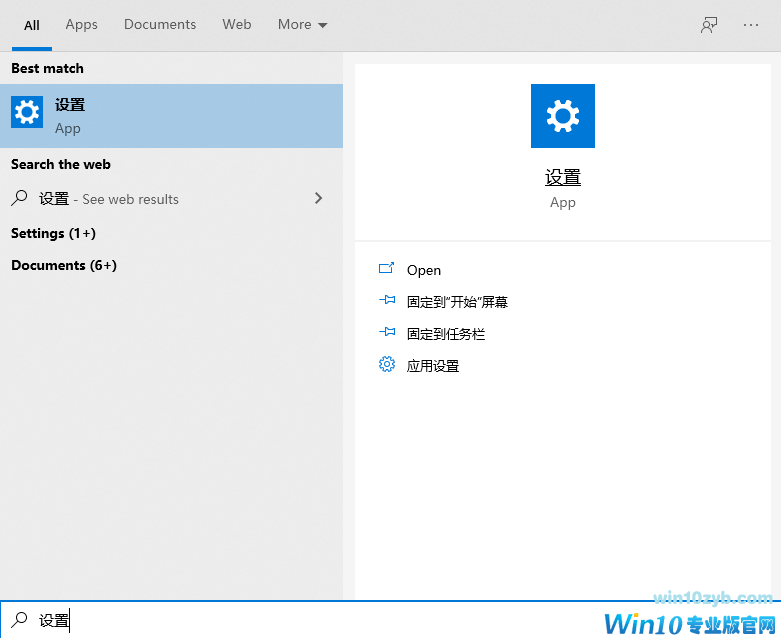
Task: Expand the More dropdown
Action: [302, 24]
